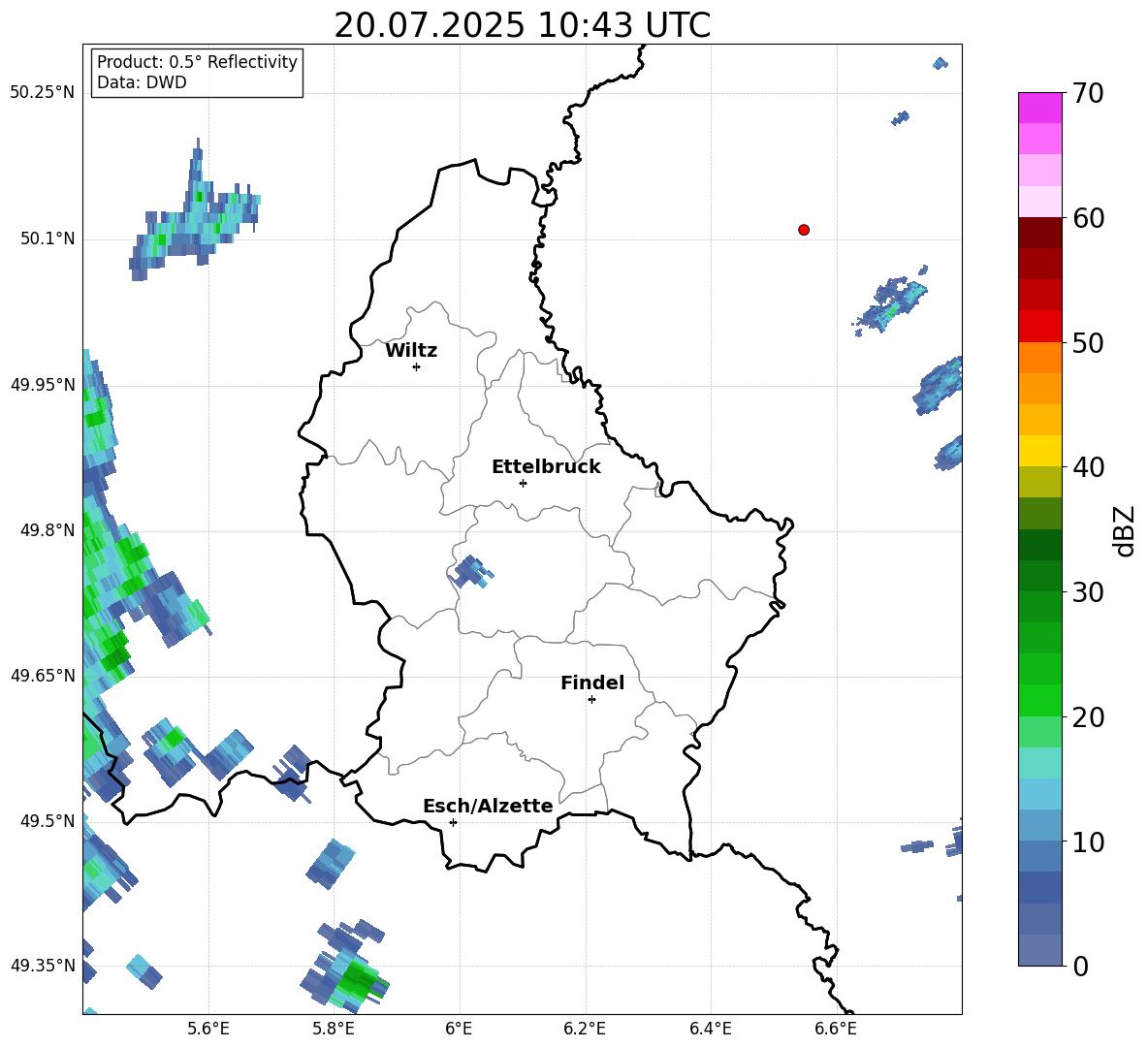The height and width of the screenshot is (1048, 1148).
Task: Click the 0 label on the colorbar
Action: click(x=1080, y=966)
